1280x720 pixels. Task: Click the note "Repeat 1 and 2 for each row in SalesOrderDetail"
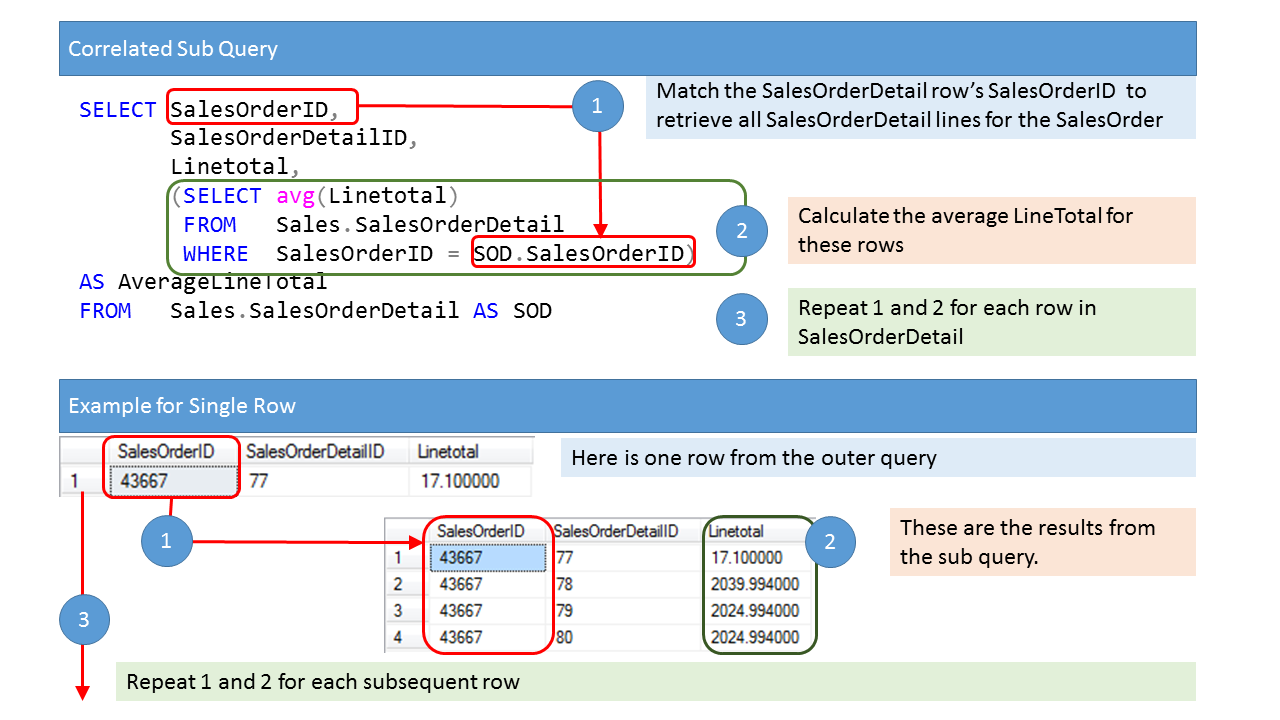click(991, 322)
